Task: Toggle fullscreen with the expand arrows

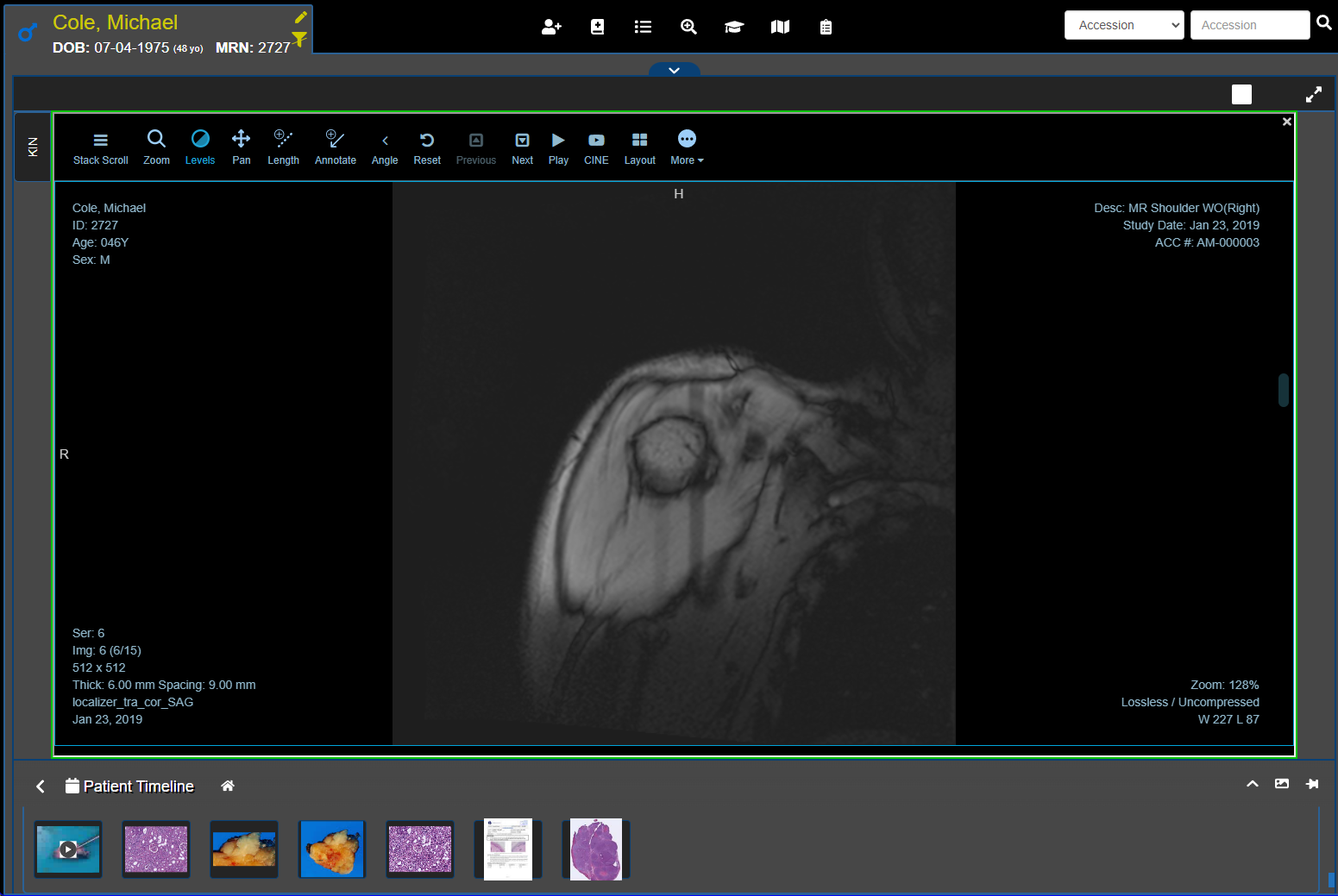Action: [x=1313, y=95]
